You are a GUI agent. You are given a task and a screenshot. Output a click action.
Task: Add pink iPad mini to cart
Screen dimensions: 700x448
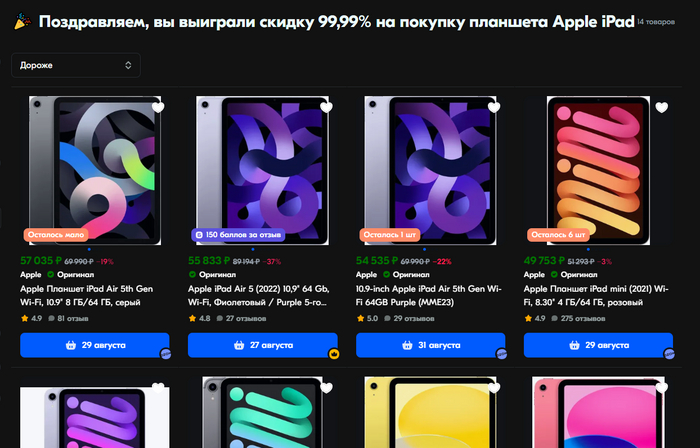pos(598,345)
